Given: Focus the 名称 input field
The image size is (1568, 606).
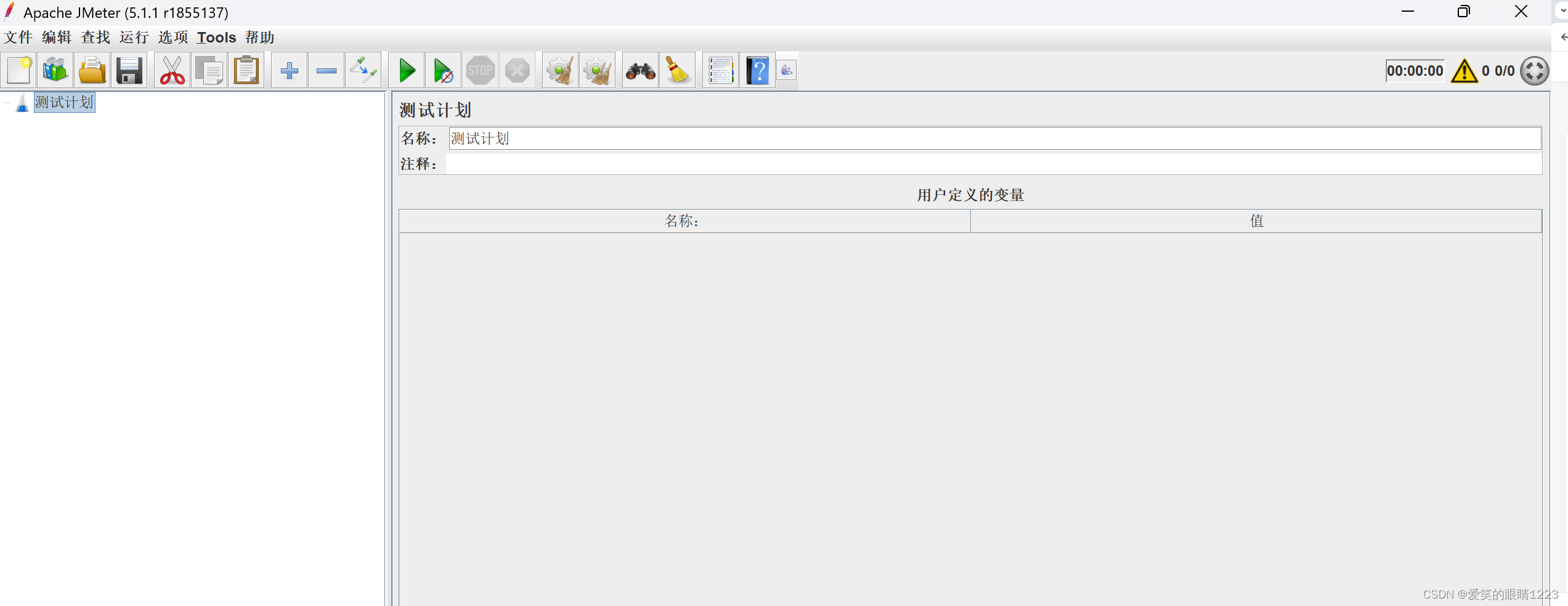Looking at the screenshot, I should click(x=995, y=139).
